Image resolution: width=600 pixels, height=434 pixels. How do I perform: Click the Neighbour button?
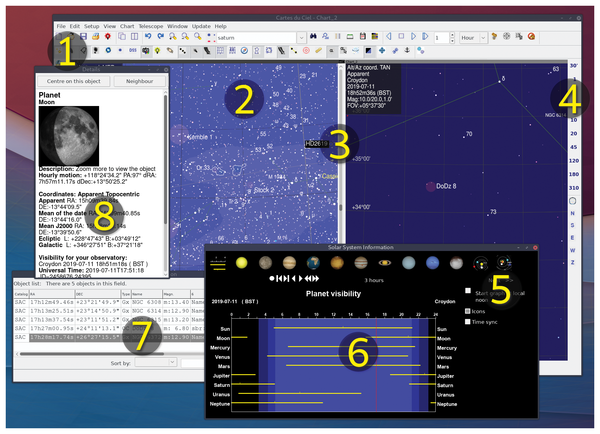(x=140, y=81)
